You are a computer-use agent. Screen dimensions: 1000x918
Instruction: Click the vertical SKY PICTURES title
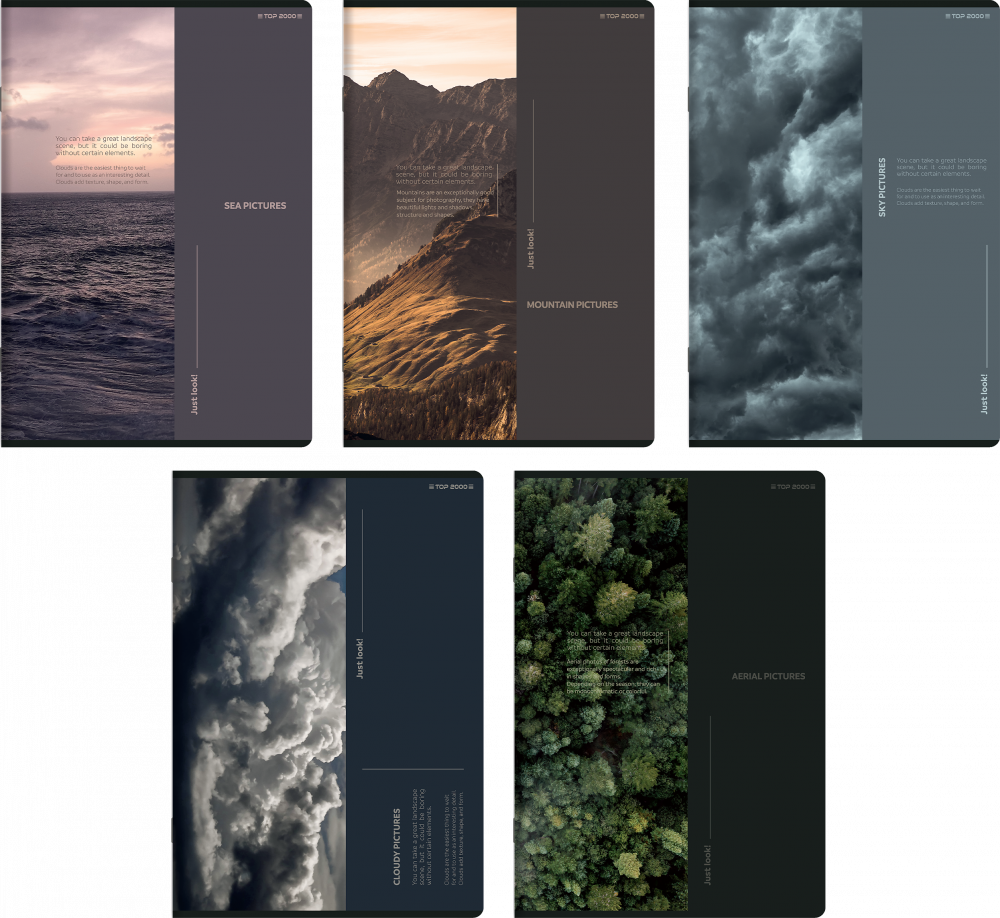[882, 187]
